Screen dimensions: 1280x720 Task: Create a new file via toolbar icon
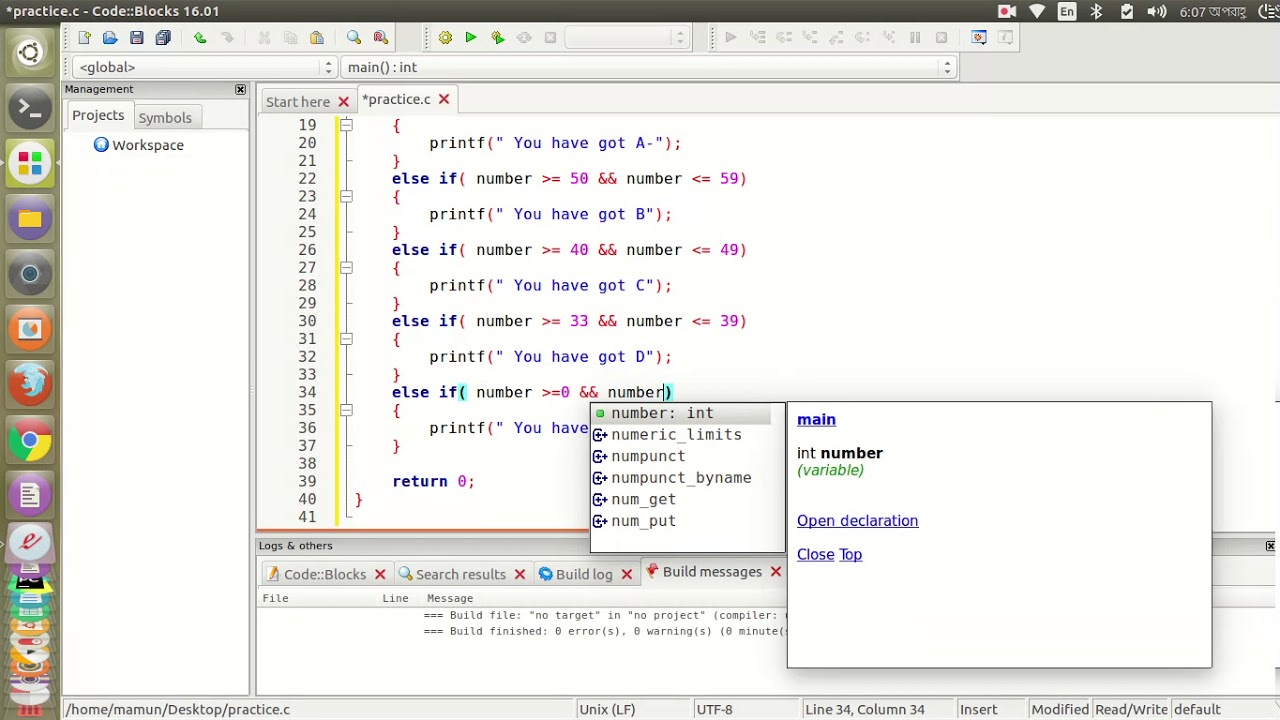coord(84,38)
